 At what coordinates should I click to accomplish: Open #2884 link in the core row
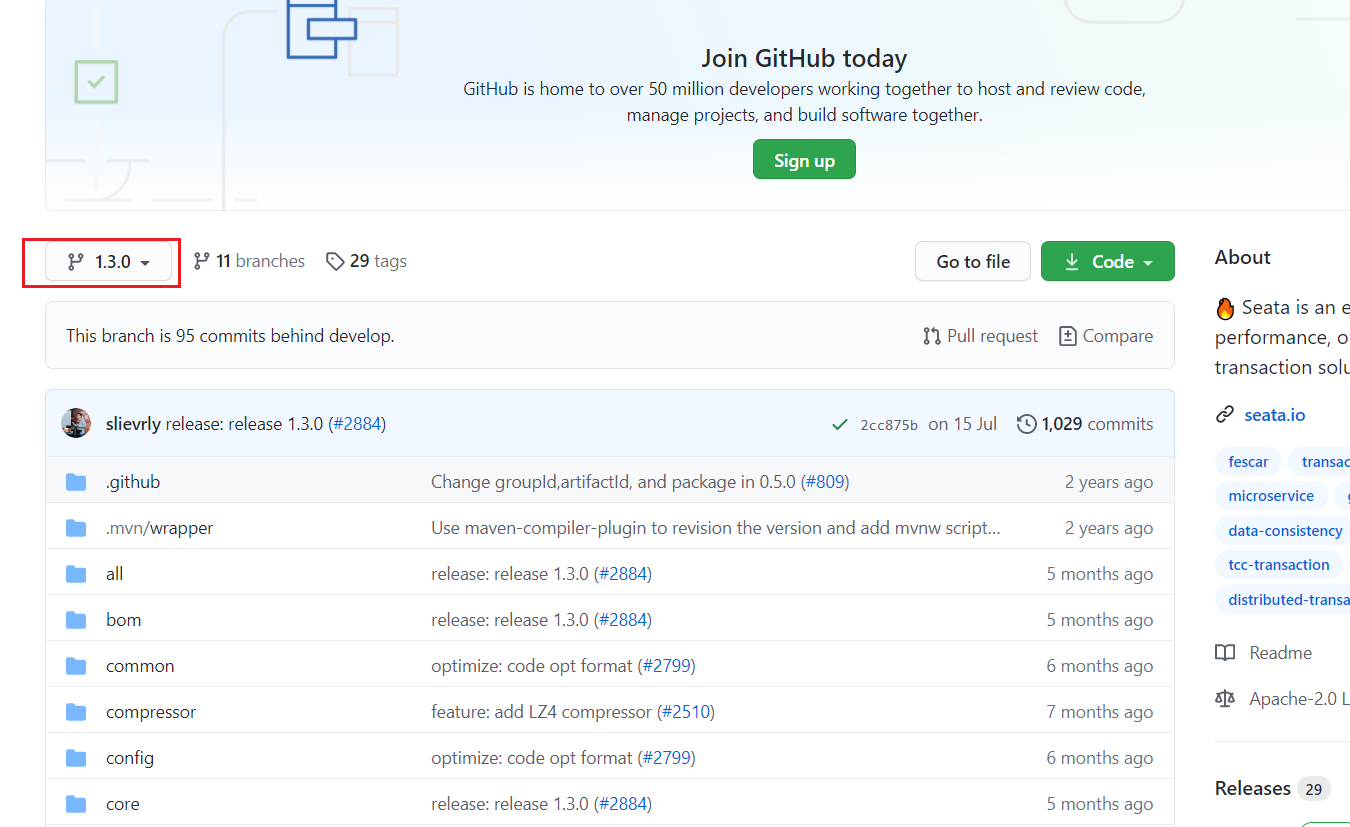(623, 804)
